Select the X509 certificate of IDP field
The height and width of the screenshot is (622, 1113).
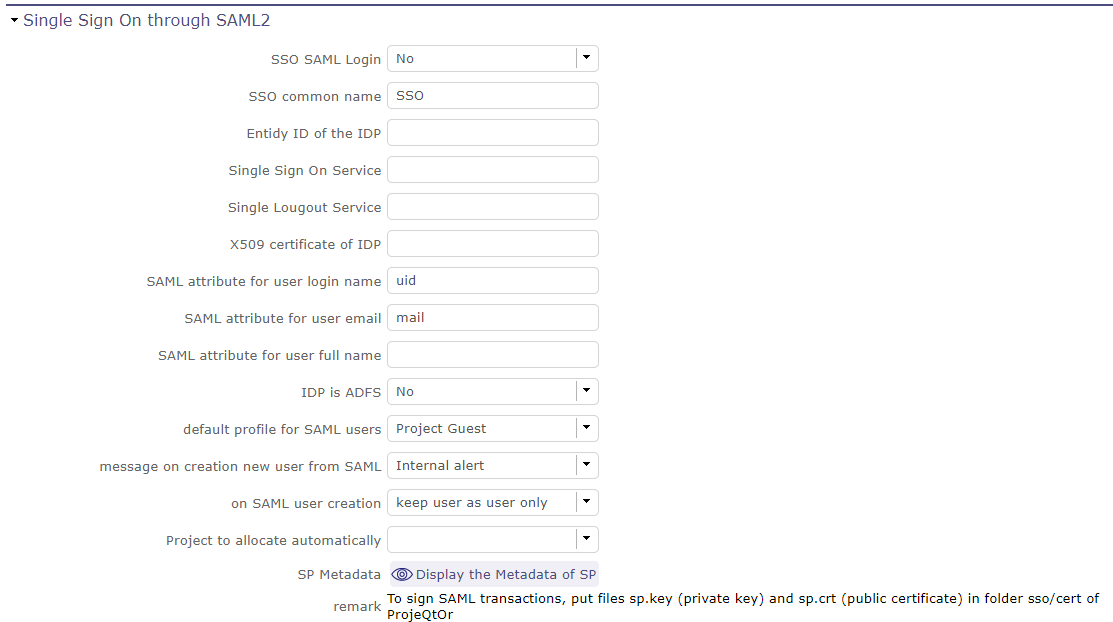coord(492,243)
